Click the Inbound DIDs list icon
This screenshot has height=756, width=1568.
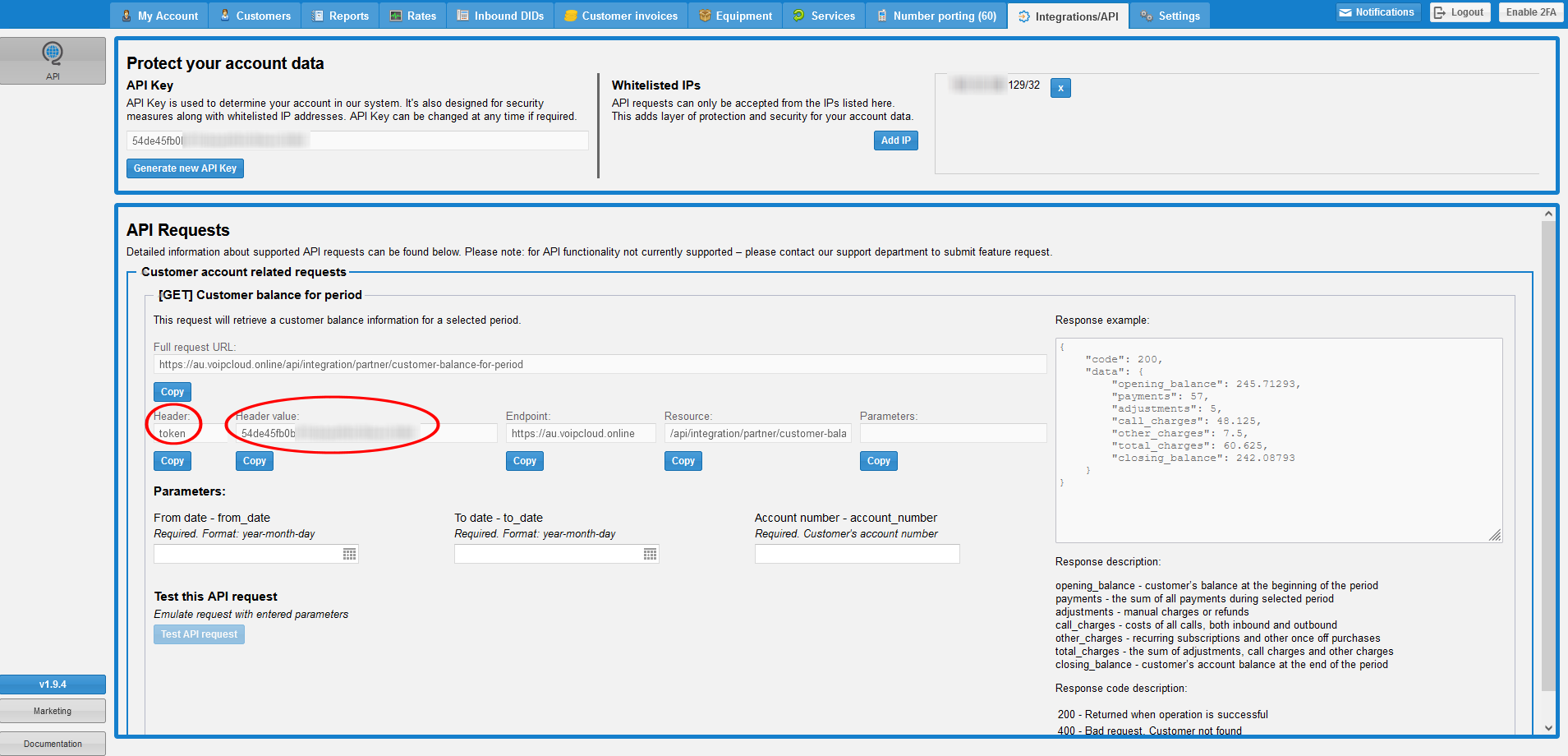pos(463,16)
